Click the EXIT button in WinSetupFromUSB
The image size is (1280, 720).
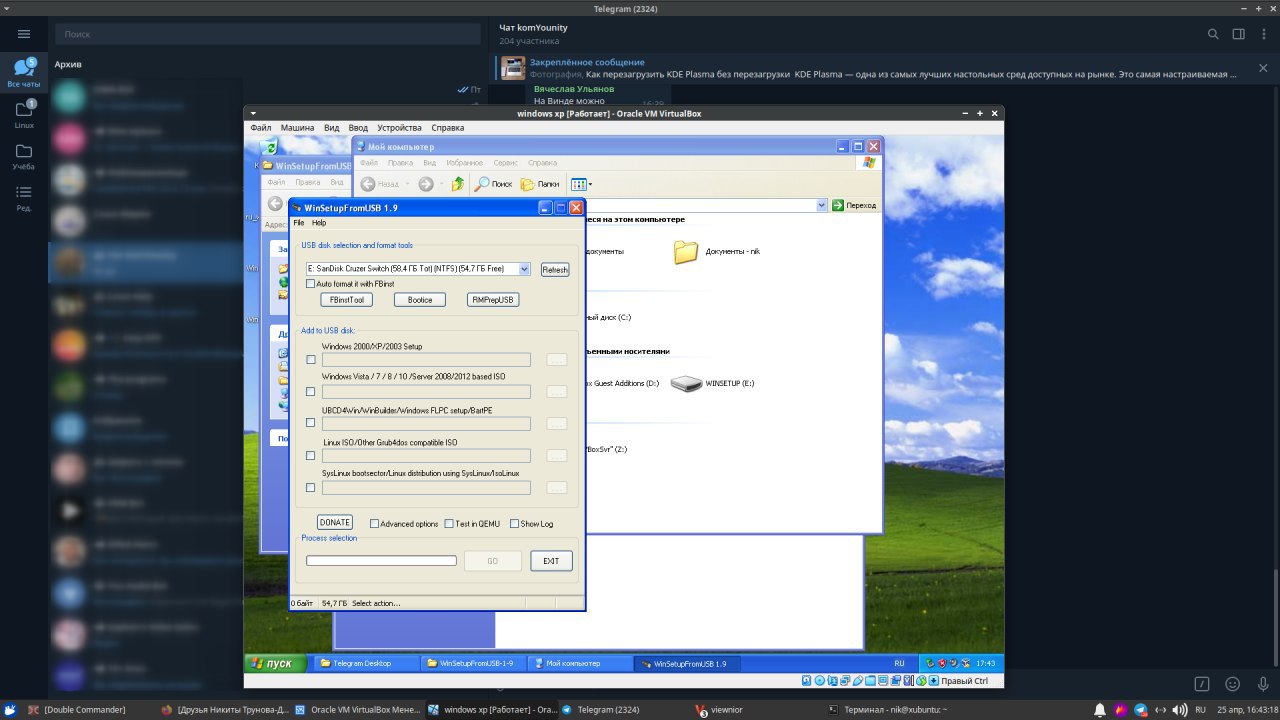(x=551, y=561)
